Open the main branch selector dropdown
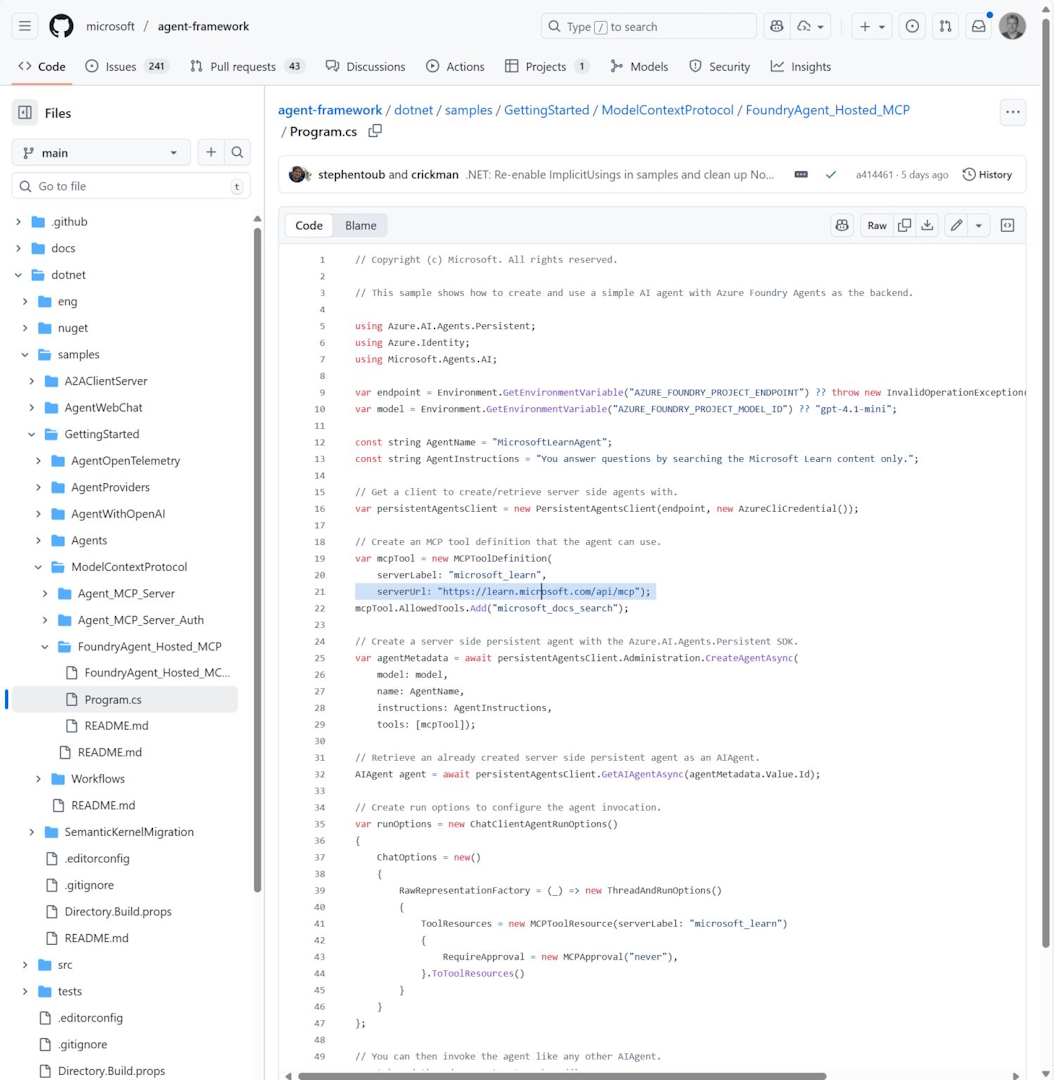The width and height of the screenshot is (1054, 1080). coord(100,153)
